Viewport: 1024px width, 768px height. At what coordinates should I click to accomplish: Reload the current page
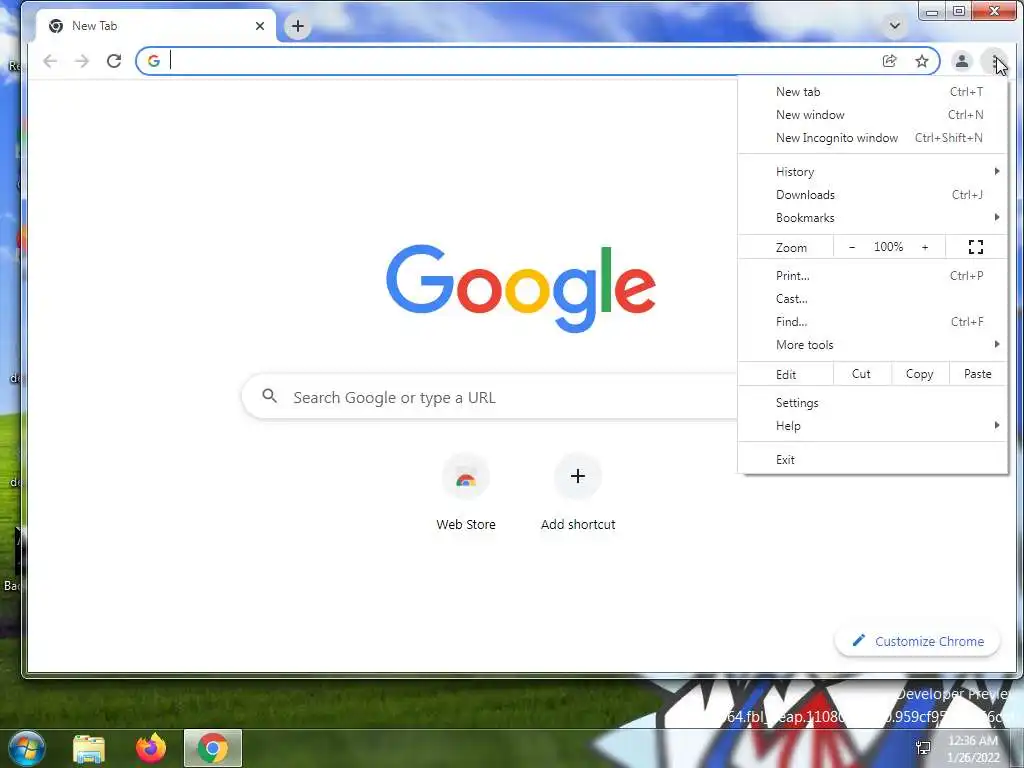click(x=114, y=61)
